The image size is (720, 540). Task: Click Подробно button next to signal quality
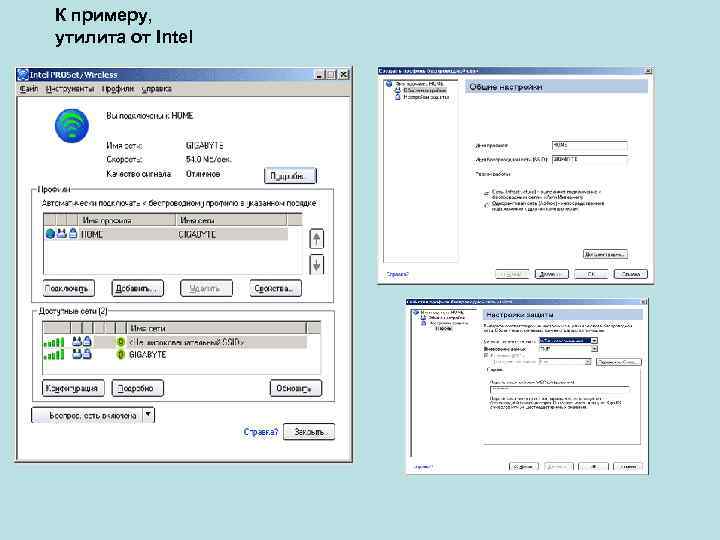(x=290, y=176)
